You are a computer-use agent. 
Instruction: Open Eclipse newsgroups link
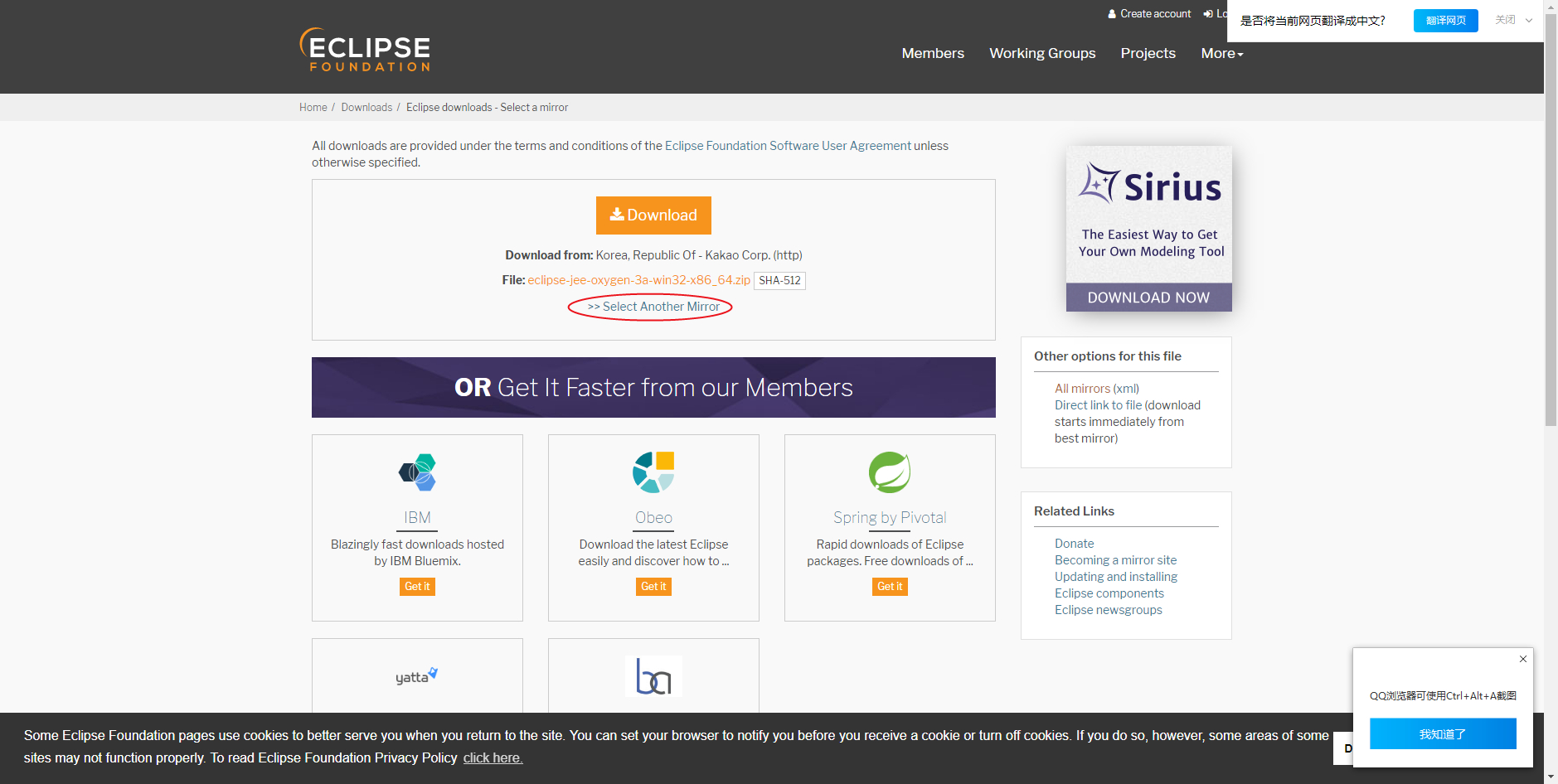(1108, 610)
